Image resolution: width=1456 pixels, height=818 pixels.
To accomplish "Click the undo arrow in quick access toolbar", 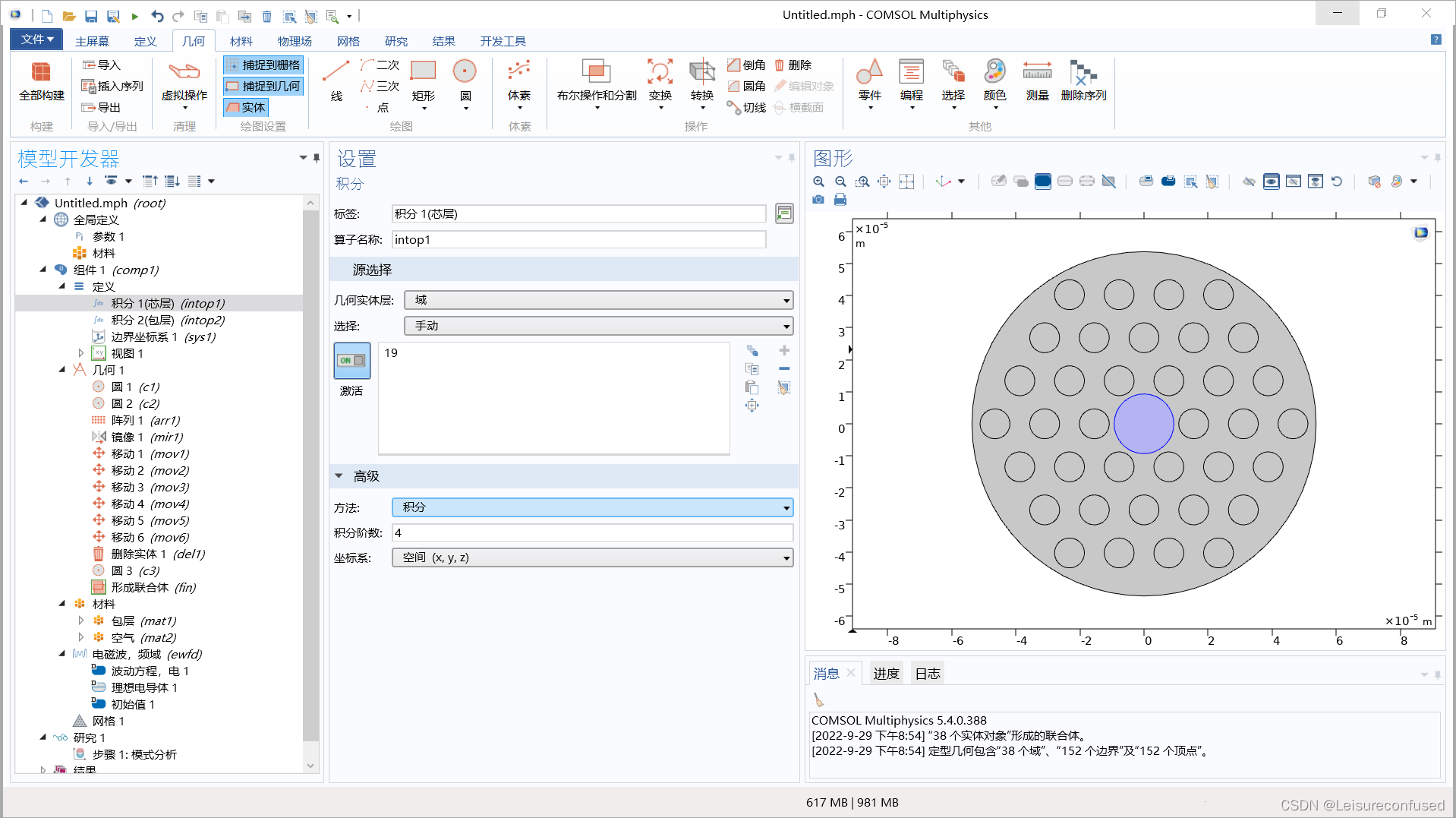I will tap(157, 16).
